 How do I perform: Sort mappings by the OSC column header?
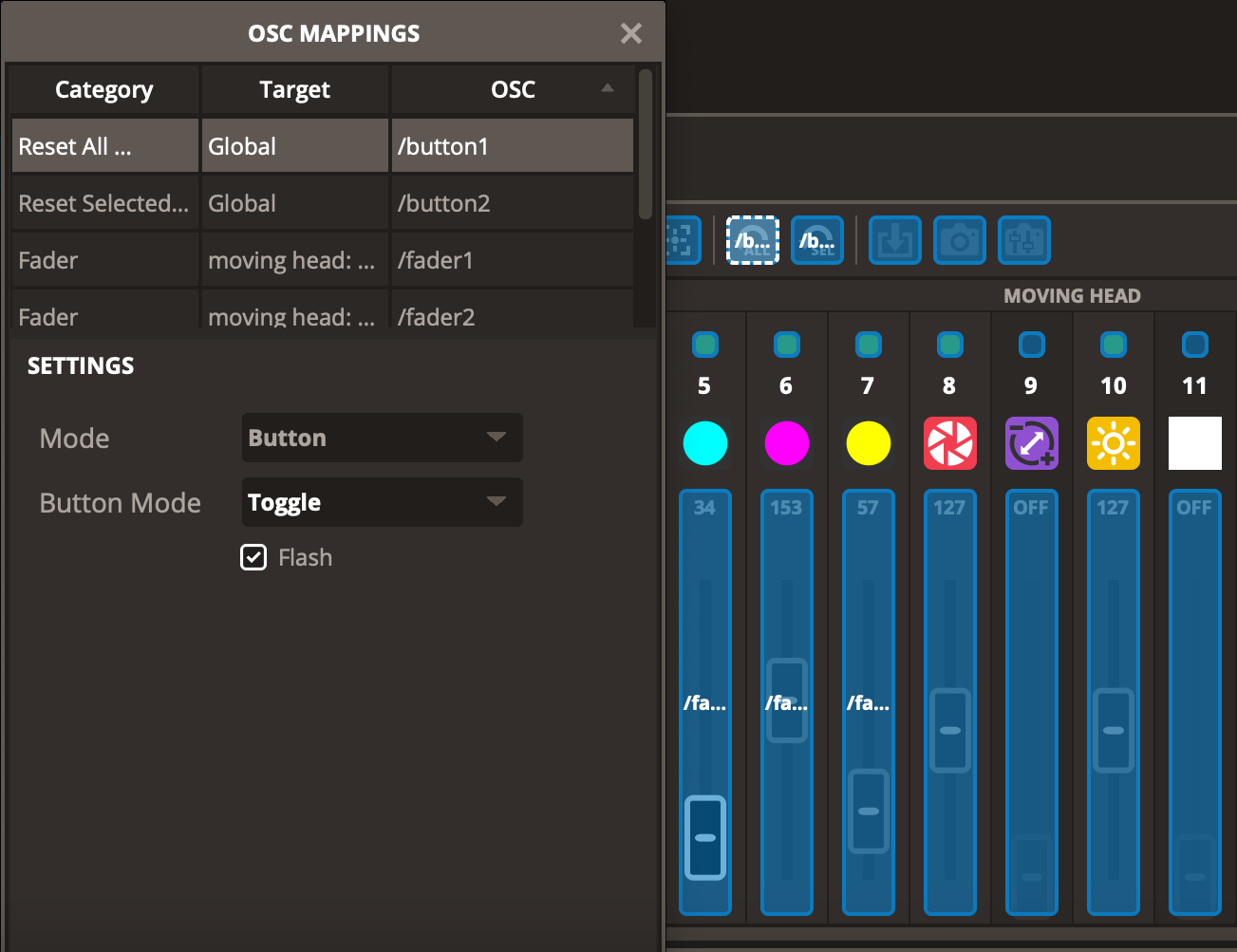tap(513, 89)
